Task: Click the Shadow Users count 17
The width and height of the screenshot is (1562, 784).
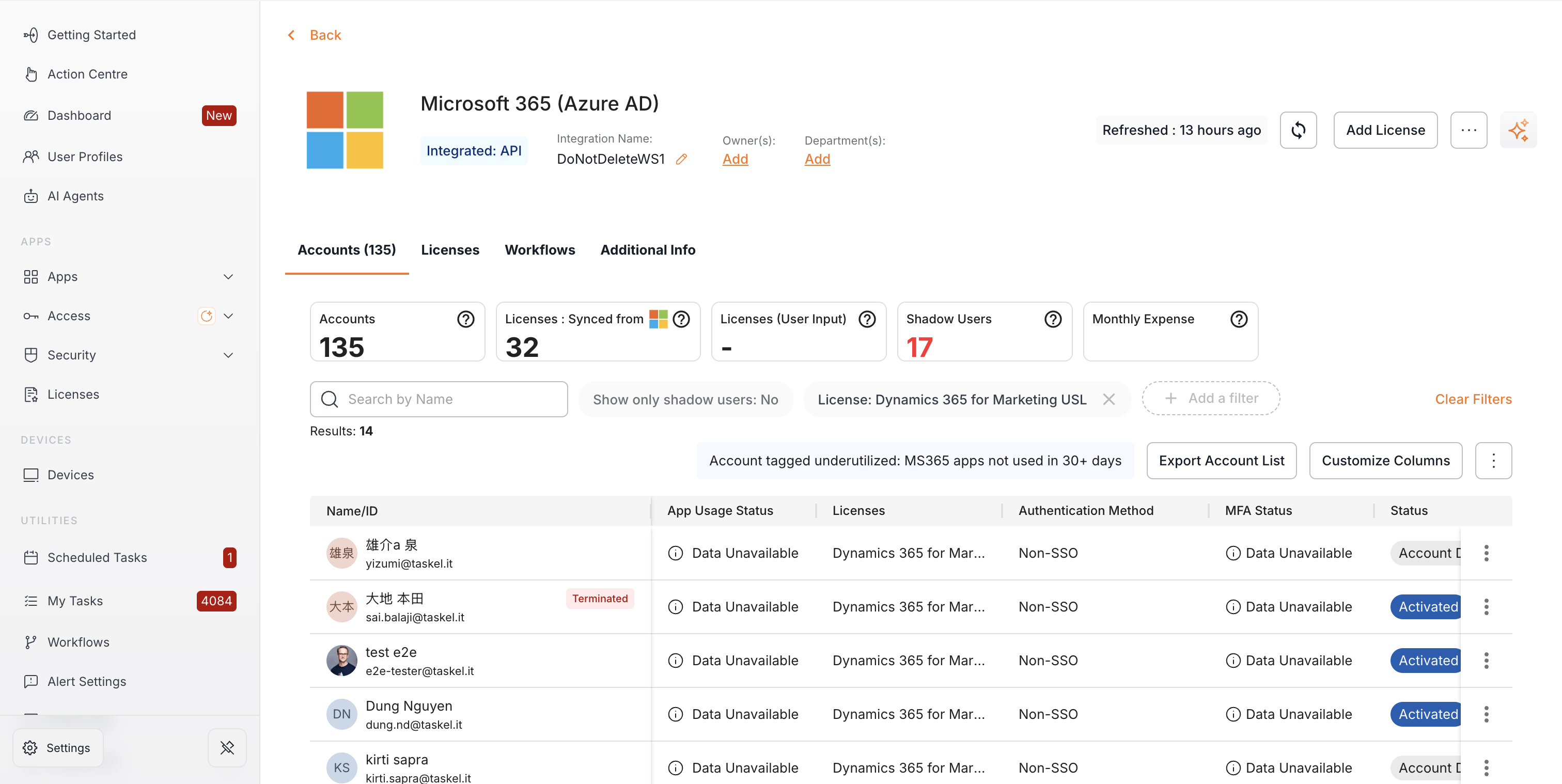Action: click(x=919, y=348)
